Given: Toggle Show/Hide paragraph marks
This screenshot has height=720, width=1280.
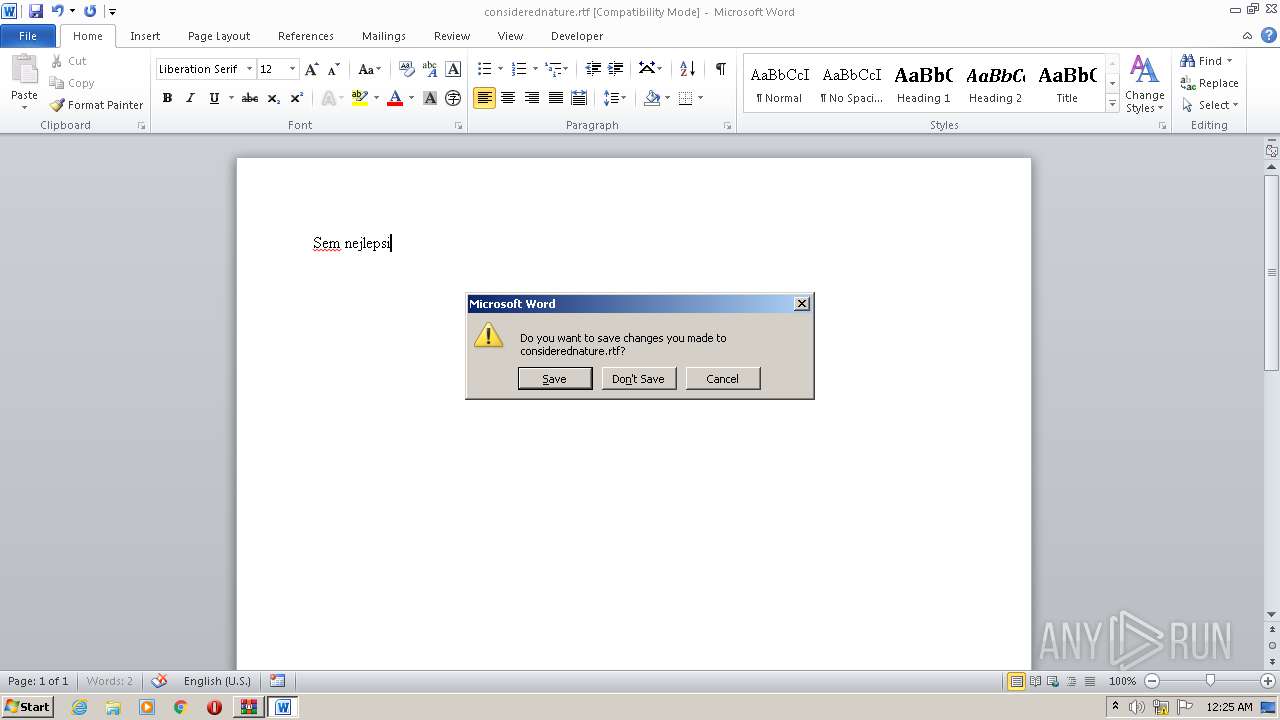Looking at the screenshot, I should pyautogui.click(x=720, y=69).
